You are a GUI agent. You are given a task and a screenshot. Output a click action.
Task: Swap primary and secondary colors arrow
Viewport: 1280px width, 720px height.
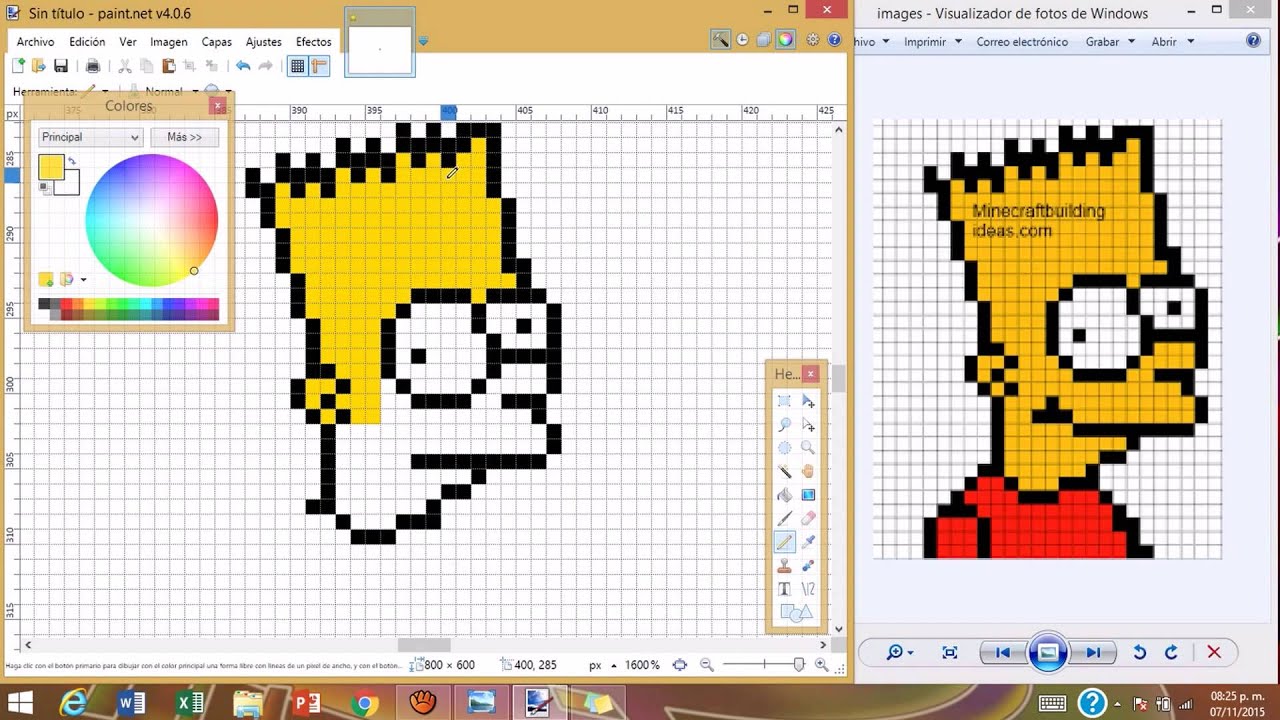pyautogui.click(x=72, y=161)
